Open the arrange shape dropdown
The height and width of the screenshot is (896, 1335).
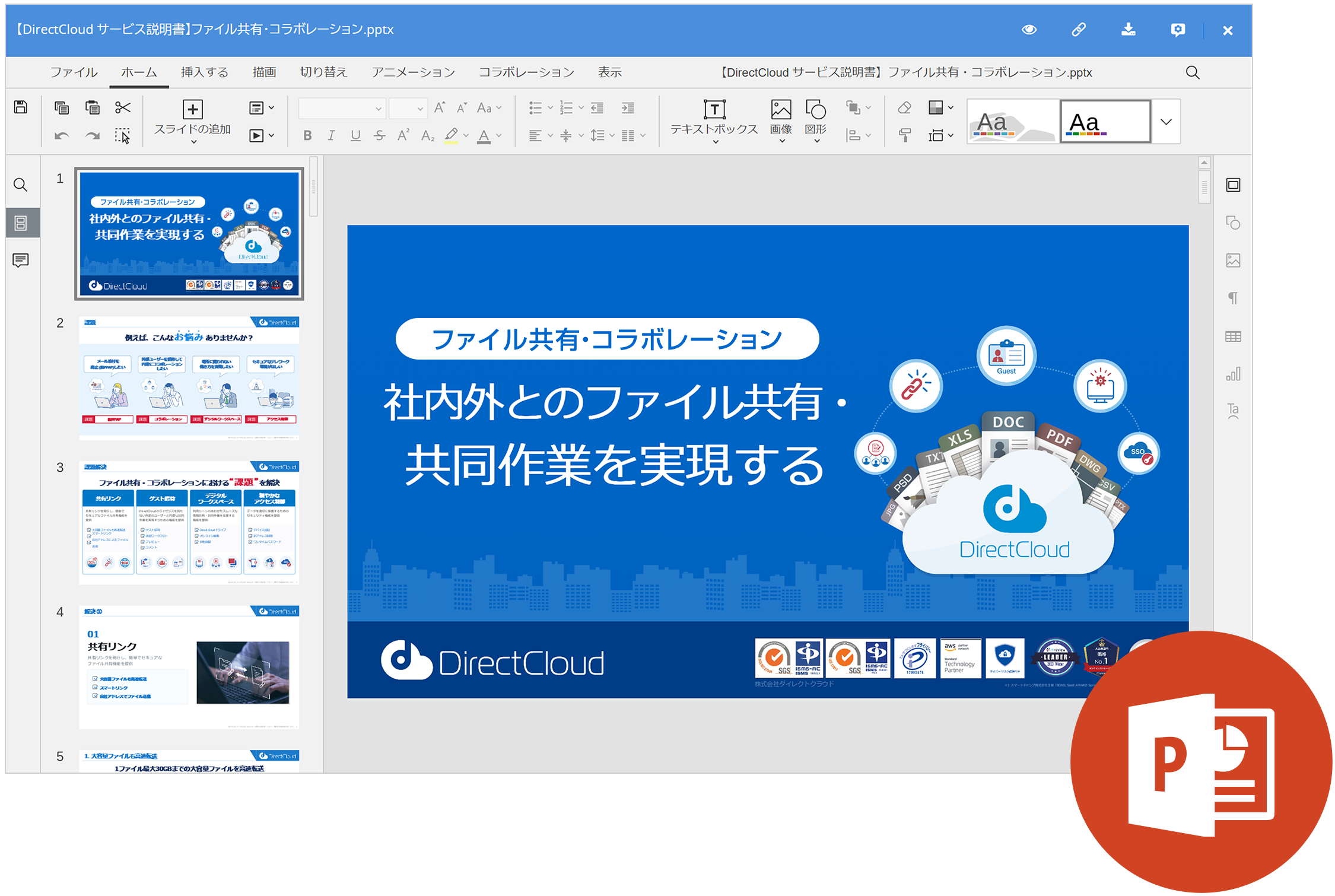(858, 108)
